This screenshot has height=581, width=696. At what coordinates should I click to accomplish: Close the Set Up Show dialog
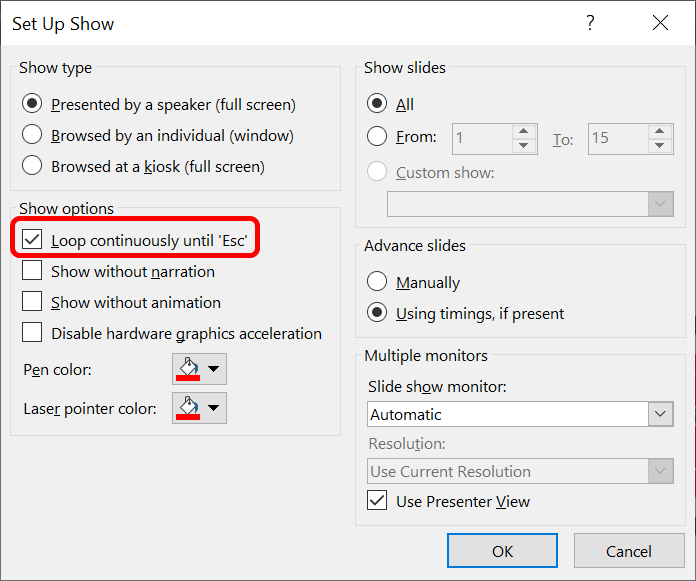pos(659,23)
